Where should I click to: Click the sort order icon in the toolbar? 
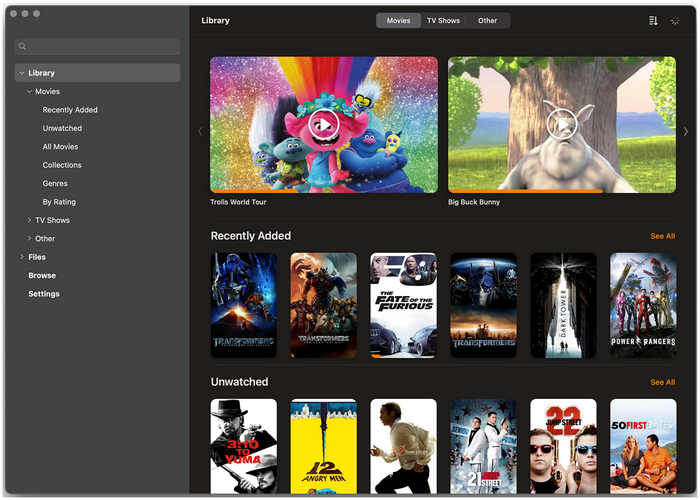point(653,20)
